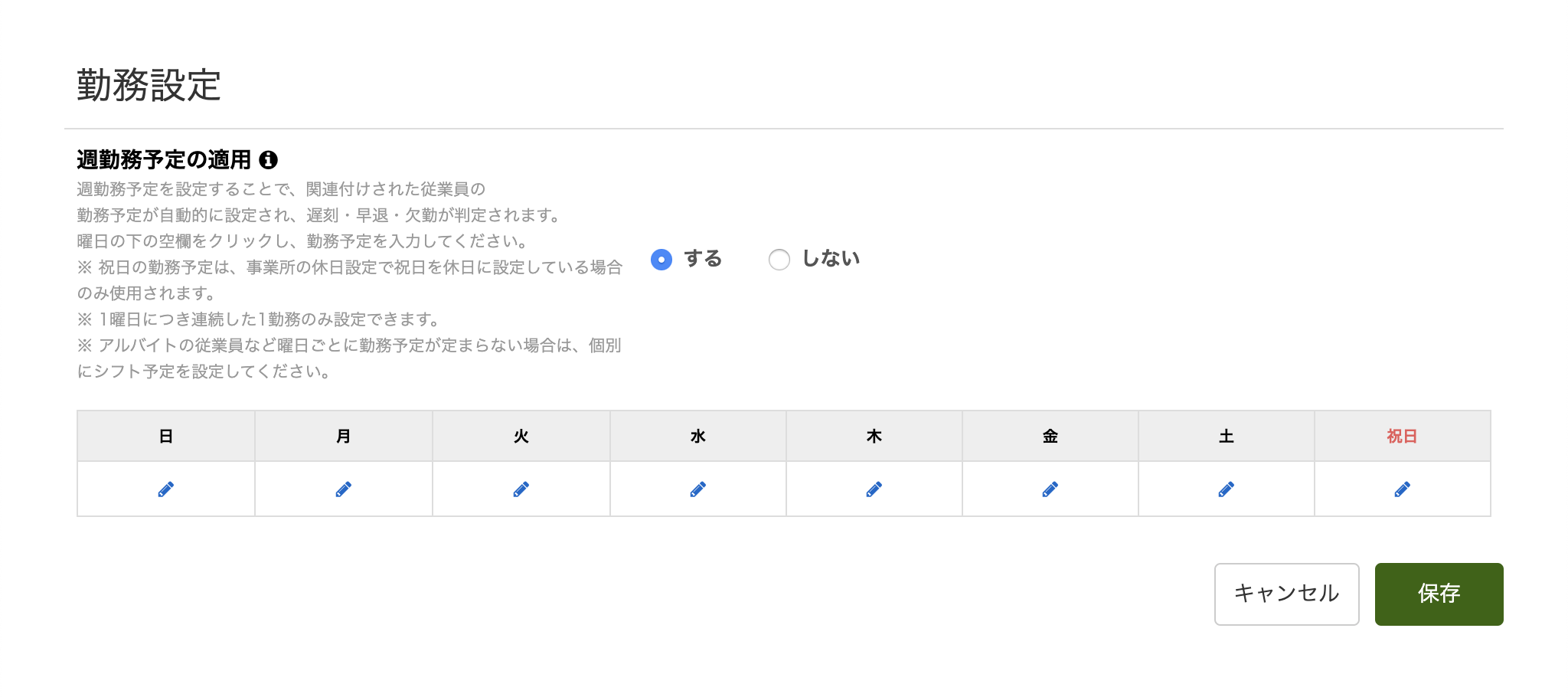Edit the 月 (Monday) schedule via pencil icon
The height and width of the screenshot is (697, 1568).
(x=343, y=489)
